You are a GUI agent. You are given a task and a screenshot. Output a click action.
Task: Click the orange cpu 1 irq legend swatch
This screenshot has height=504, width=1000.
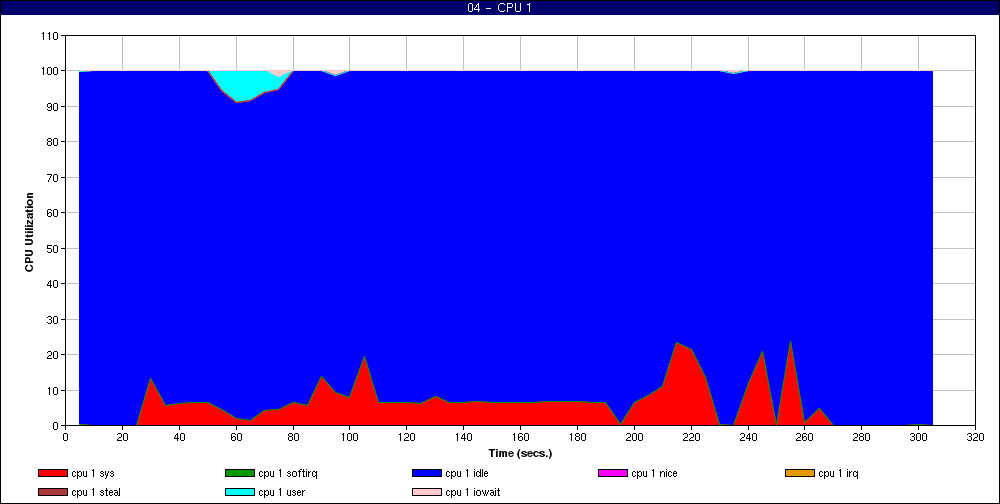800,473
